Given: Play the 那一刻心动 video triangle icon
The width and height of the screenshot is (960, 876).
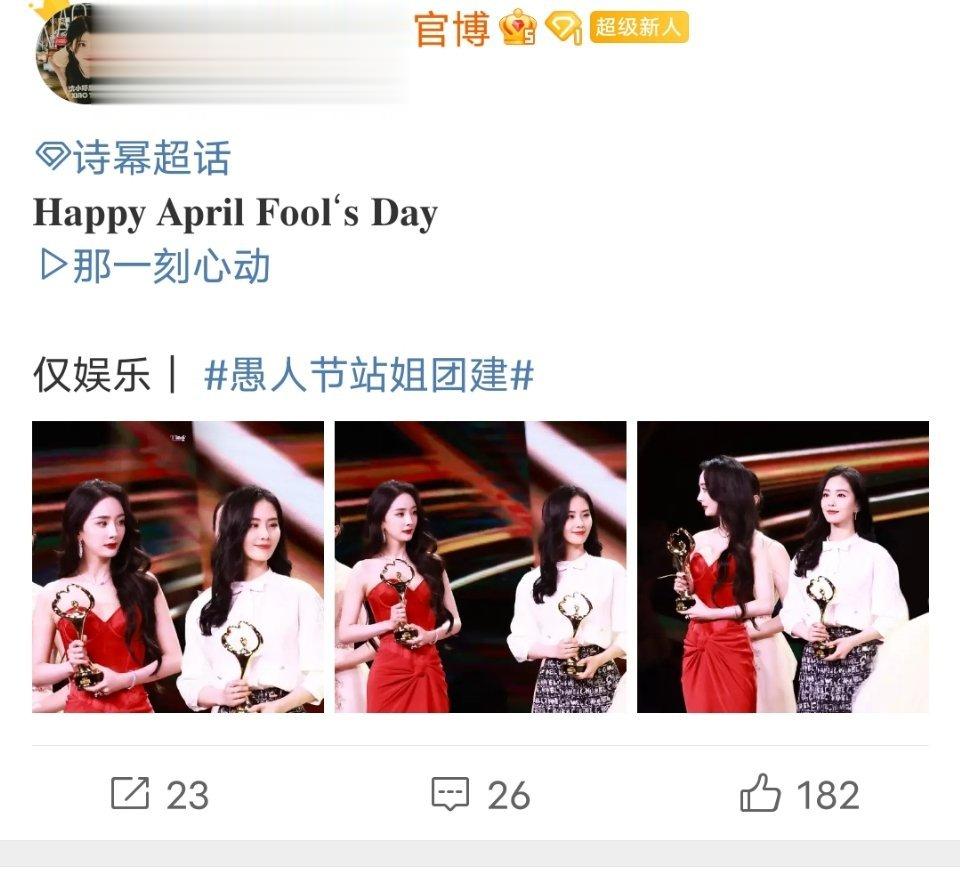Looking at the screenshot, I should (53, 264).
